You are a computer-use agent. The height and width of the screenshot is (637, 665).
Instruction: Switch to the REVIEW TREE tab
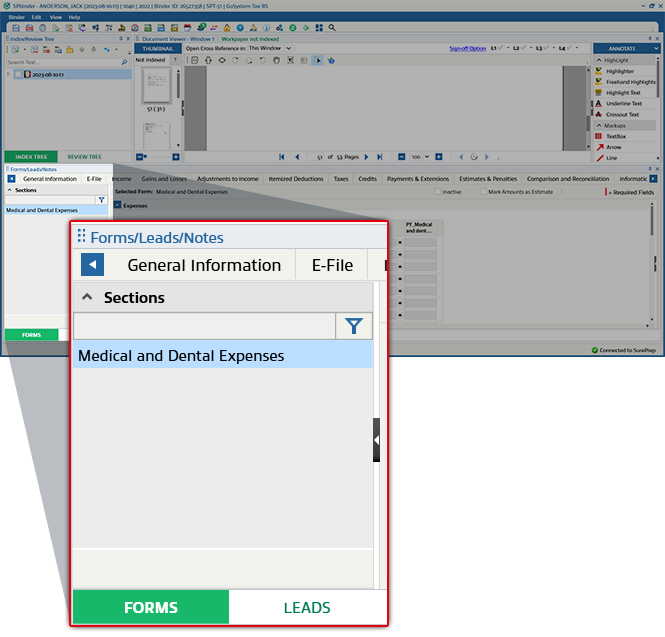point(84,157)
